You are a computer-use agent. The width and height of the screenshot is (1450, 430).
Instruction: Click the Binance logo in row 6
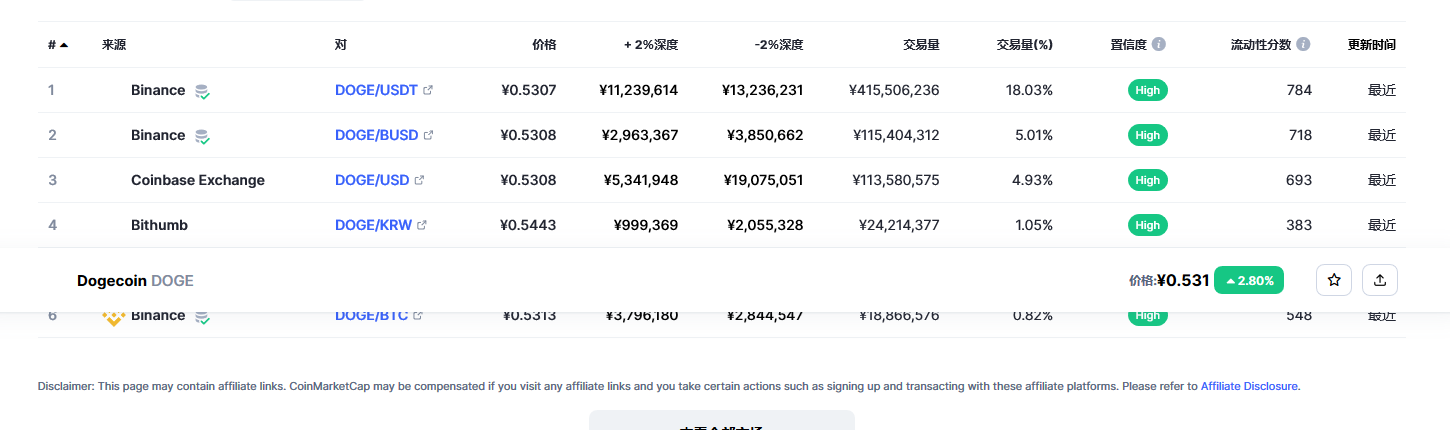[114, 318]
